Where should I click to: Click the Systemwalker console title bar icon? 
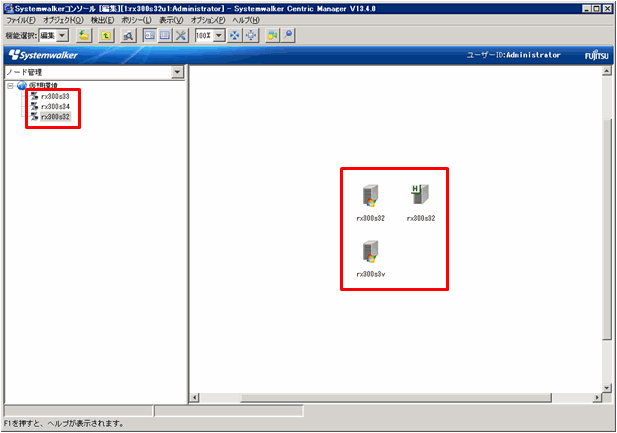tap(9, 8)
